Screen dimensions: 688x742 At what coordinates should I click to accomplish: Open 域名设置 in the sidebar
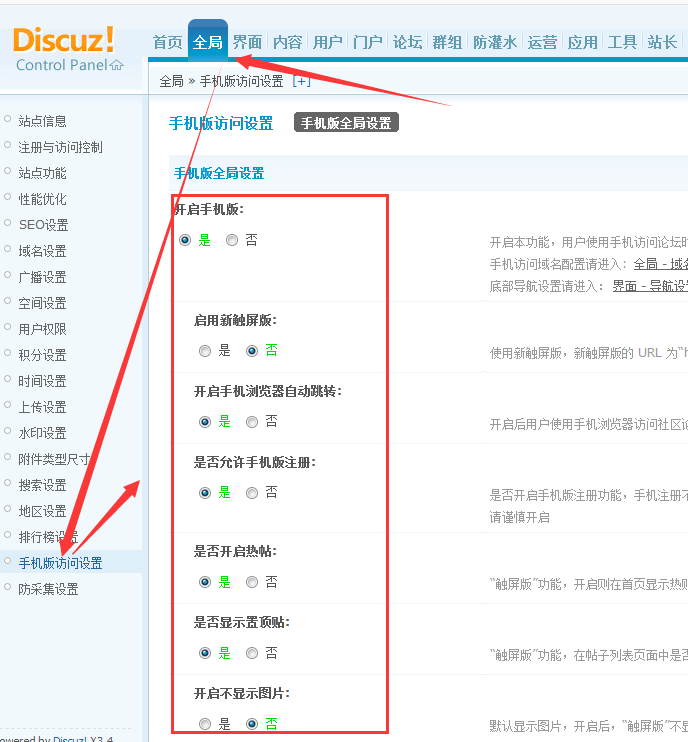tap(42, 251)
